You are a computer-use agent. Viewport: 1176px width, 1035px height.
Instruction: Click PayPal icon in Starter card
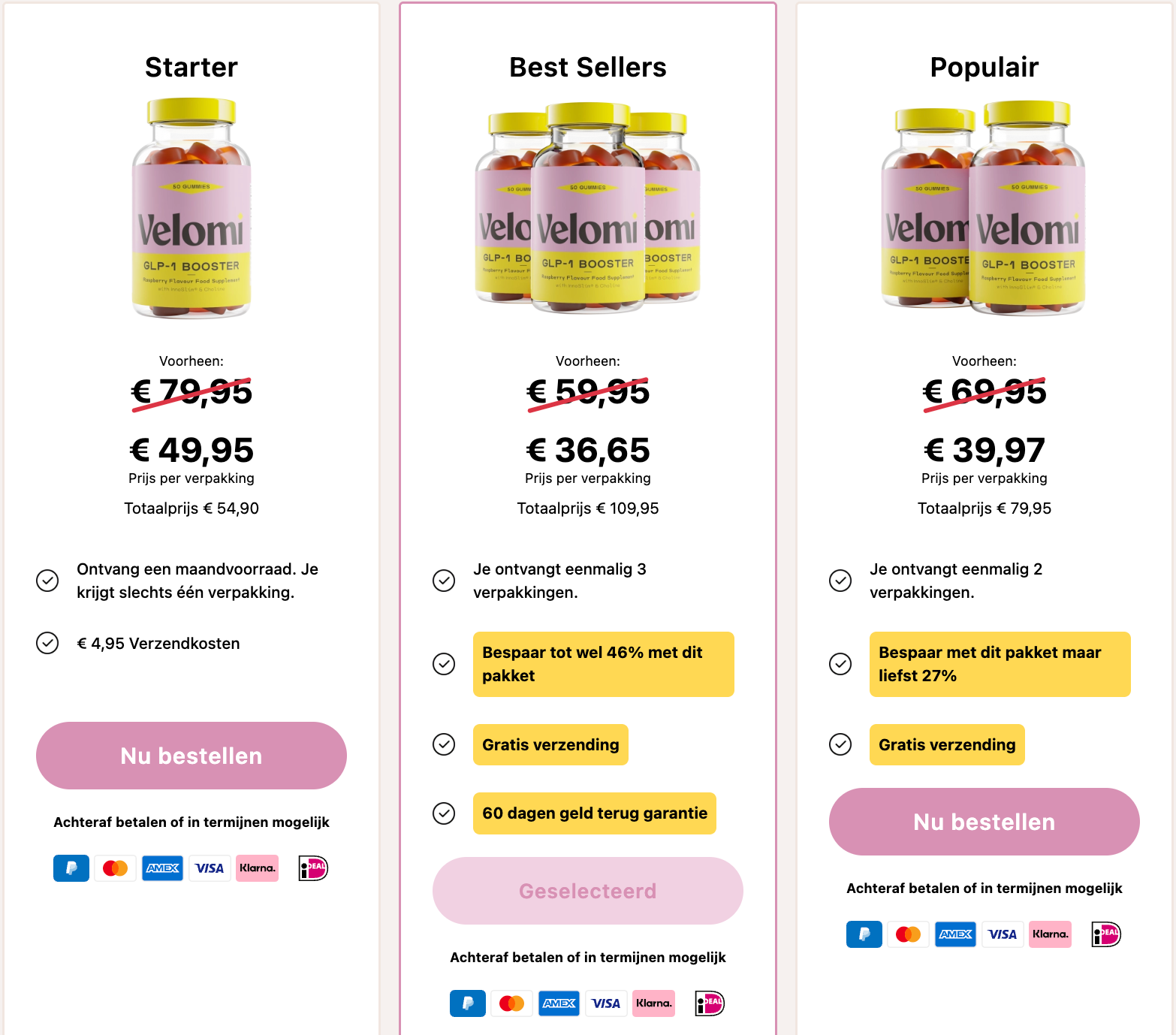click(71, 868)
